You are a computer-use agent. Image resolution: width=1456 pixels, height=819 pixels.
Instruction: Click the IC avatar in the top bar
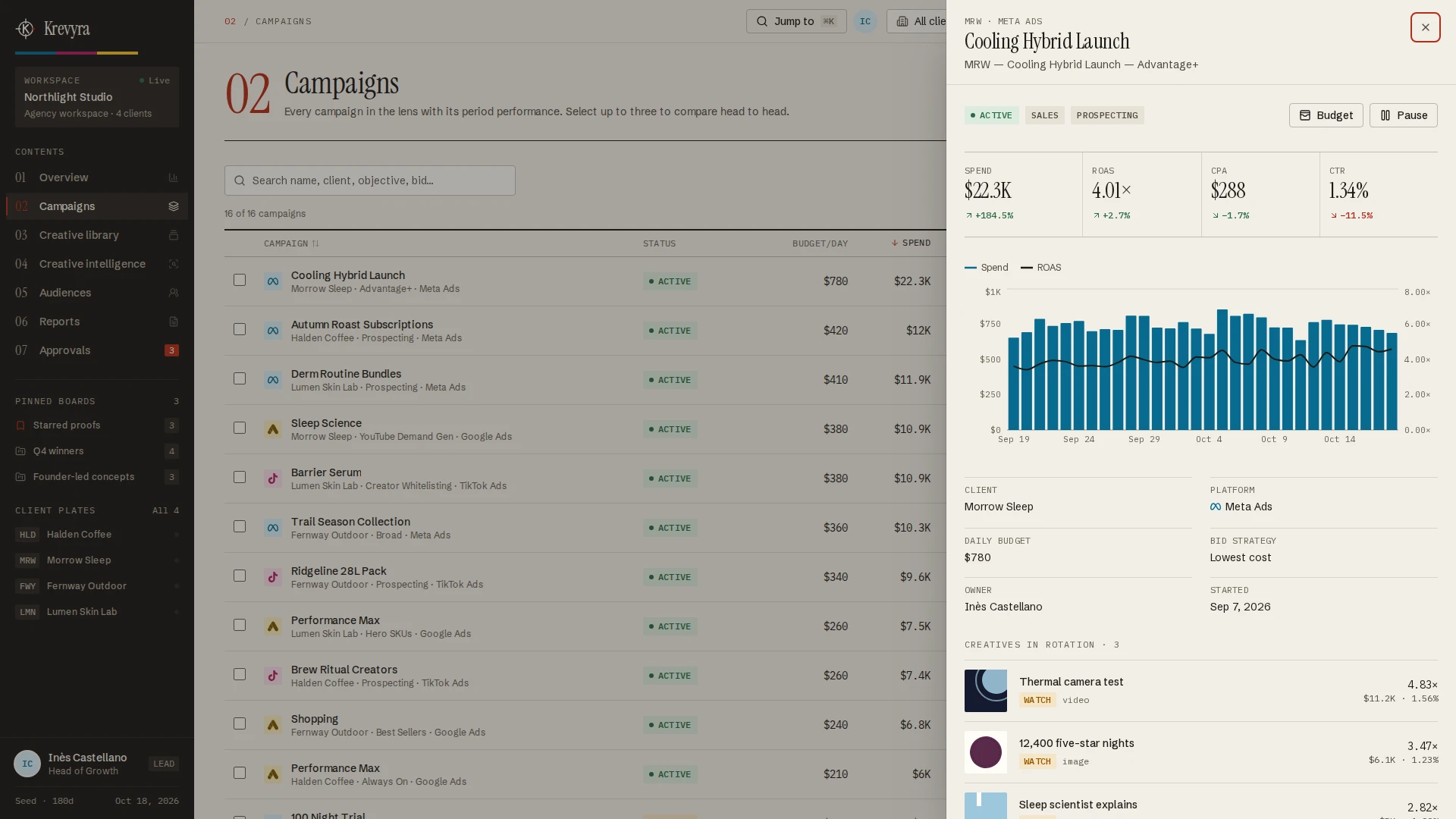coord(865,21)
